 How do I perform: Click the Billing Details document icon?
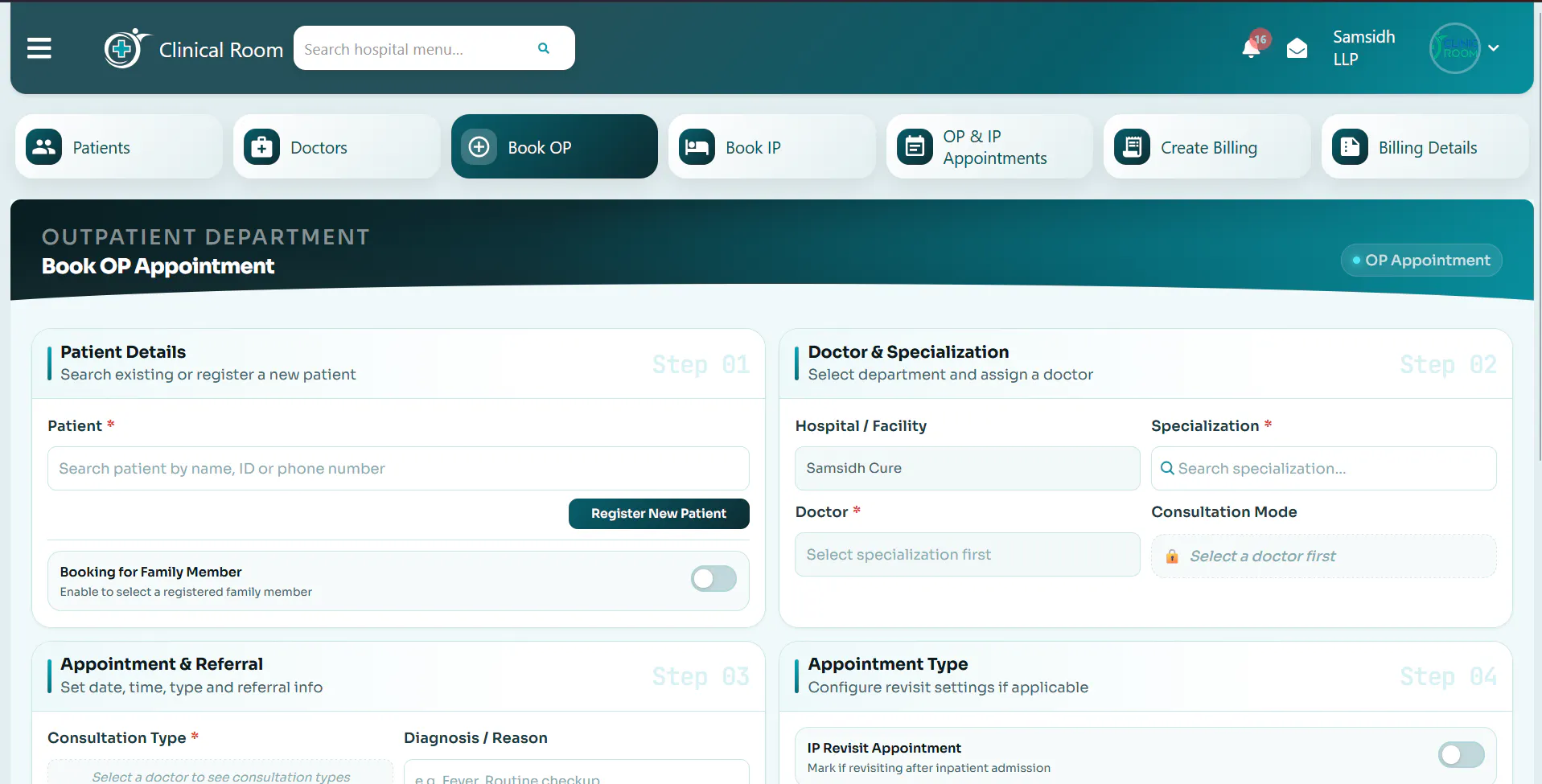click(1350, 147)
